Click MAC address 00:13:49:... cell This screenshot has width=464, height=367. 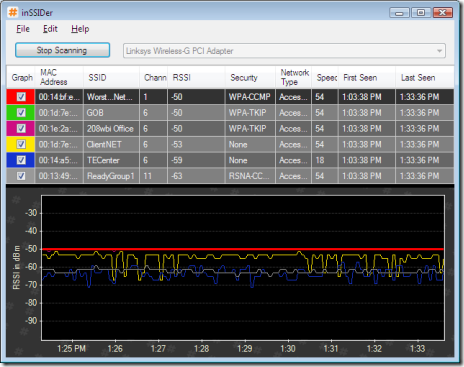(59, 176)
